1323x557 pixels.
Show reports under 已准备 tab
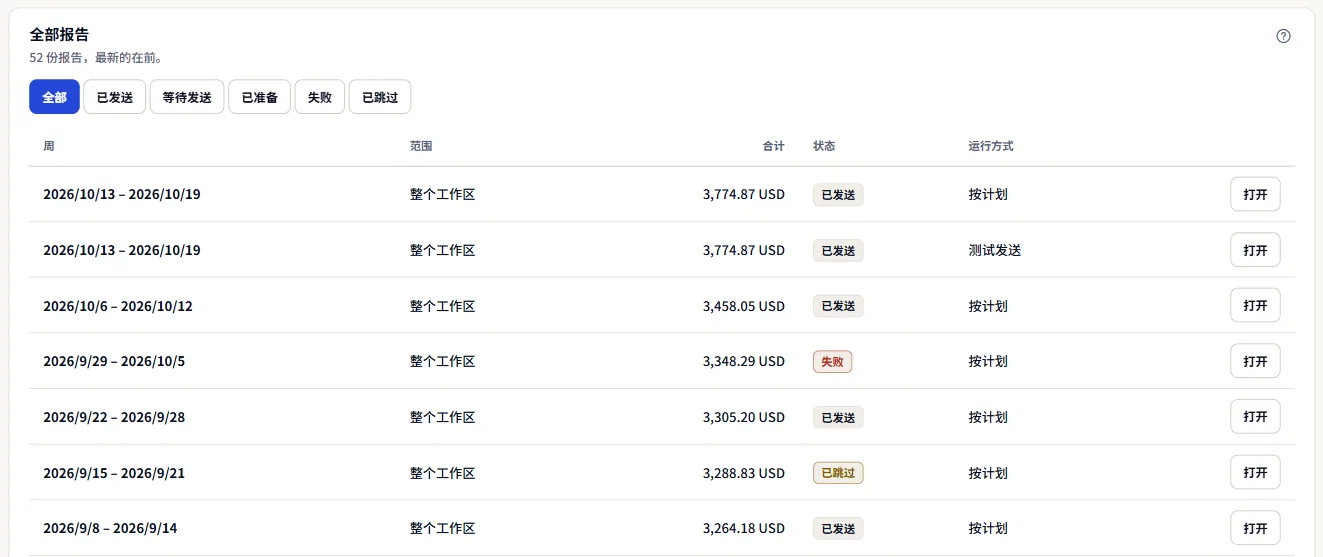click(259, 97)
